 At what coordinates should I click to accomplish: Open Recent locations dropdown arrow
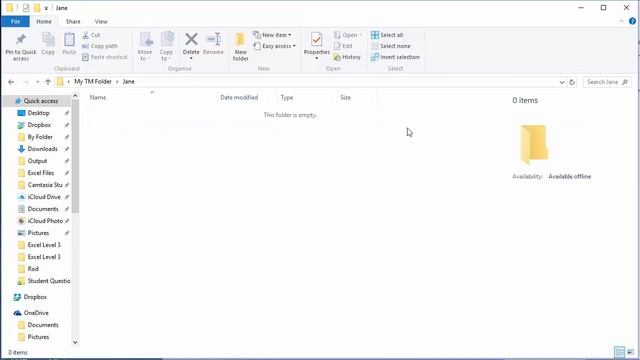point(37,82)
